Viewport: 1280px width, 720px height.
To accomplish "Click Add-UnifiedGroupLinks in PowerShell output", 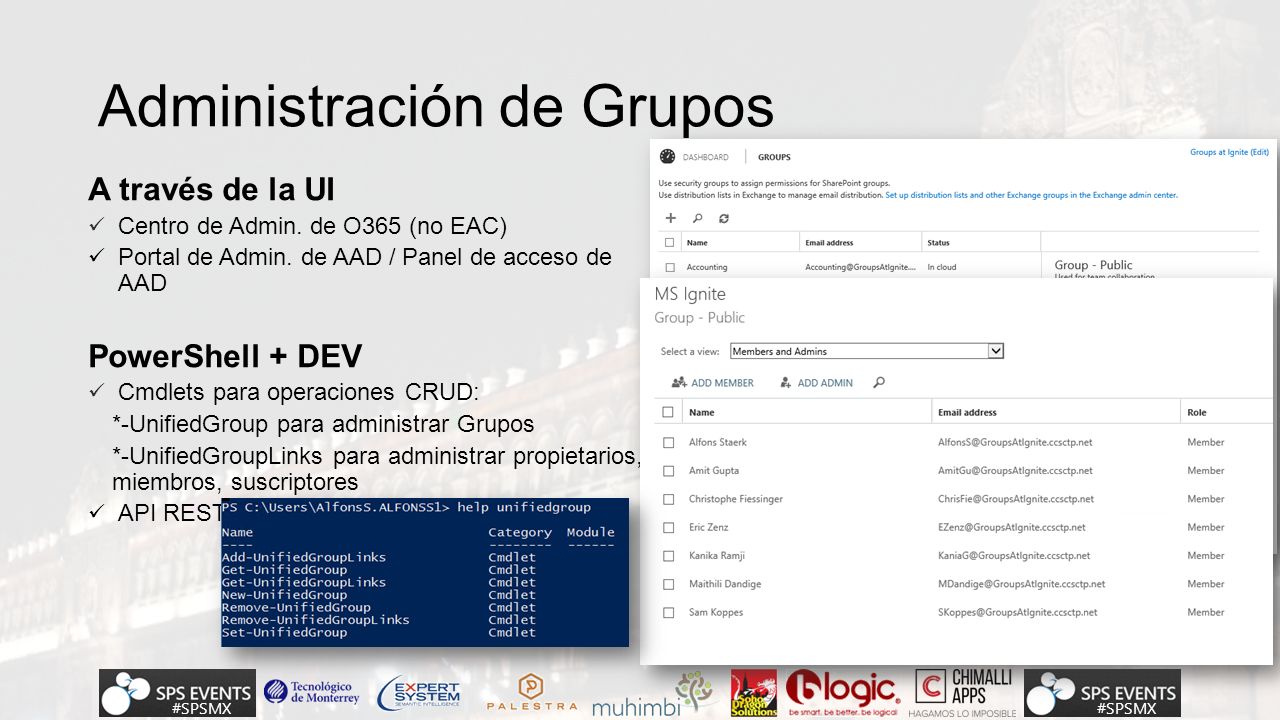I will click(304, 557).
